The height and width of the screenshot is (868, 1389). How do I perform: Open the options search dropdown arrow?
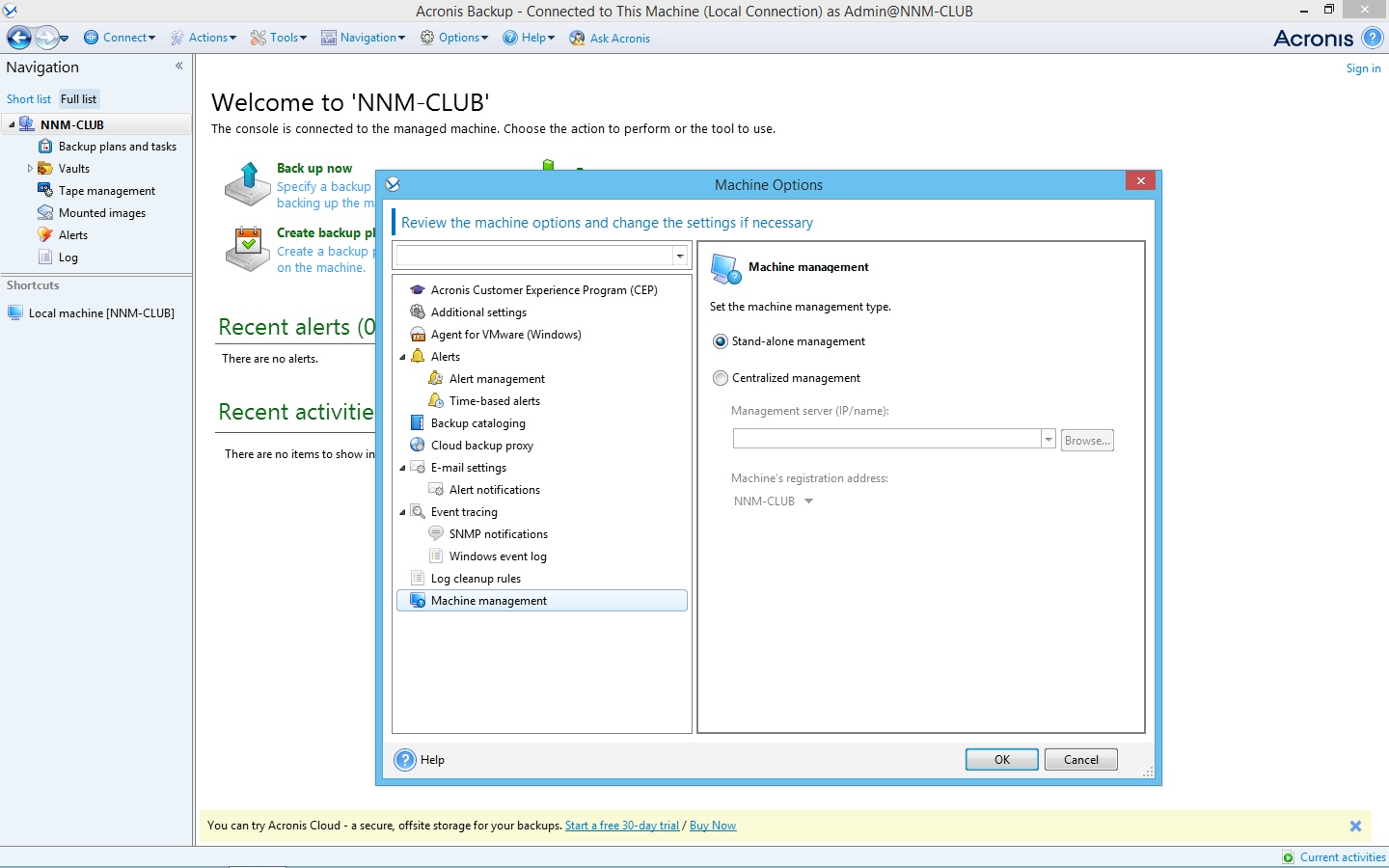(x=680, y=257)
